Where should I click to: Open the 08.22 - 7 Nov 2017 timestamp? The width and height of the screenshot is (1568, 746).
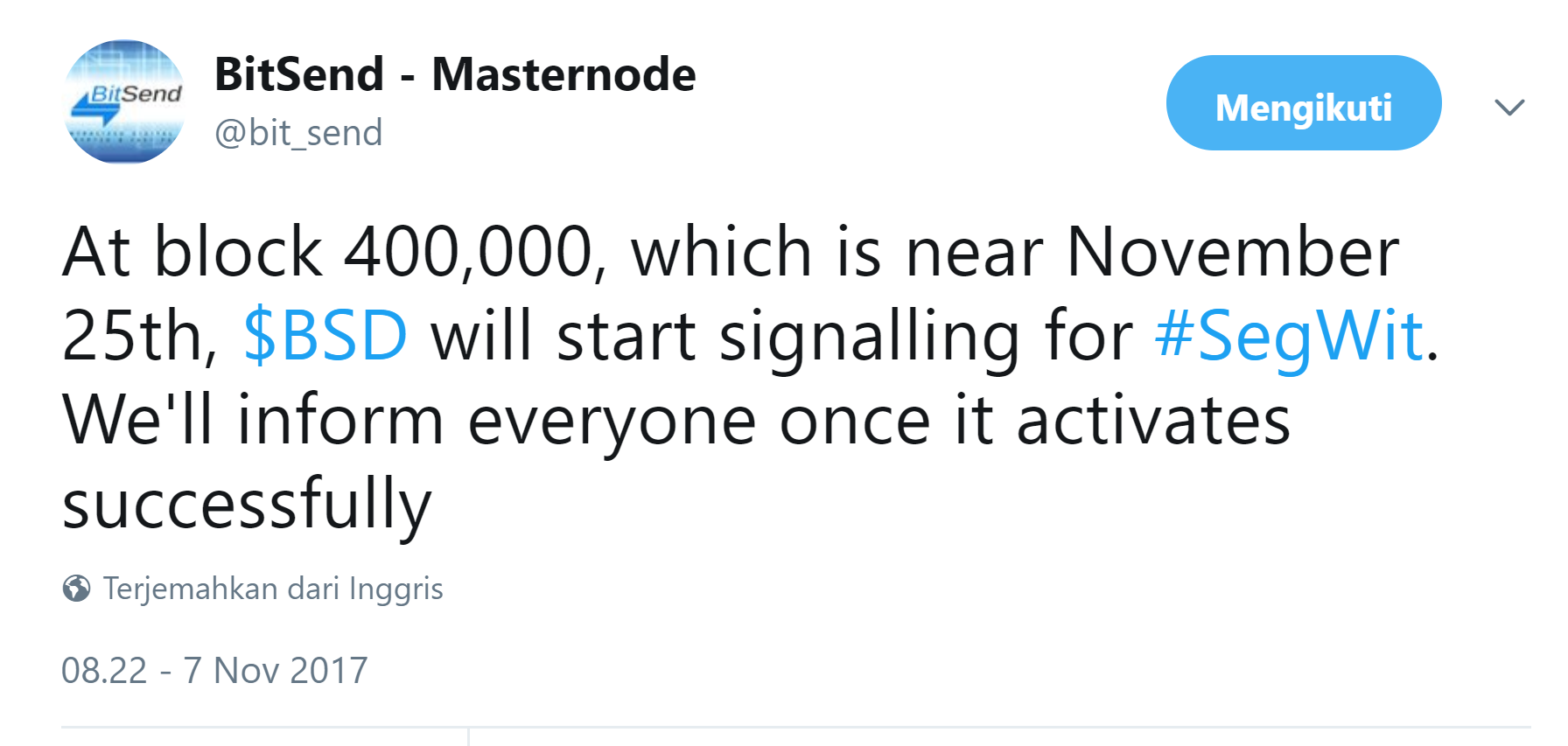pos(214,671)
